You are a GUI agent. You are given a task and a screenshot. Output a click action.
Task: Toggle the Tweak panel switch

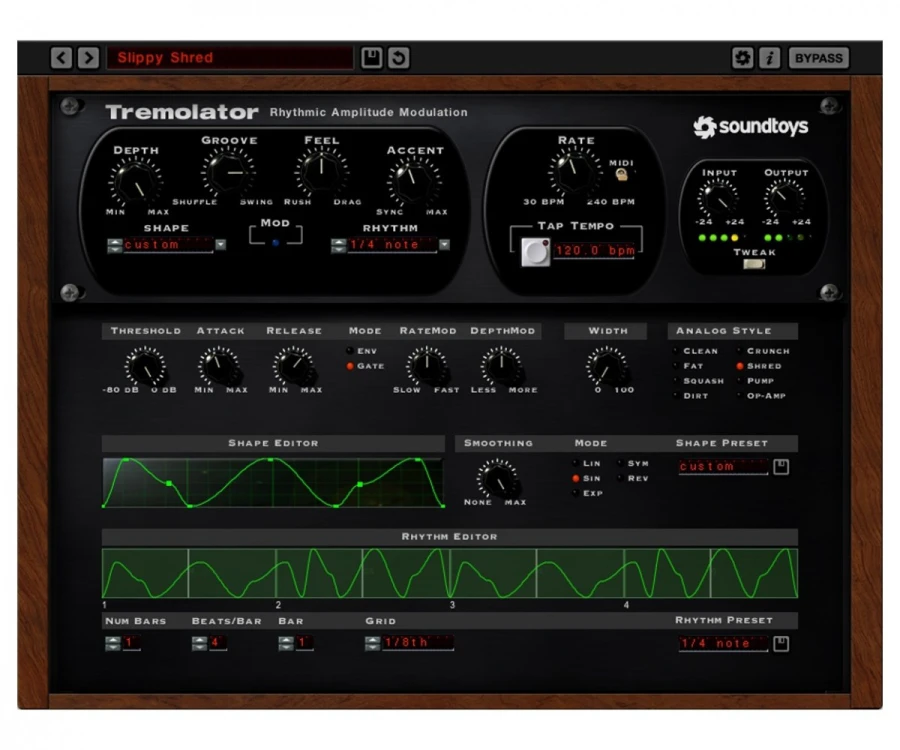pyautogui.click(x=754, y=264)
